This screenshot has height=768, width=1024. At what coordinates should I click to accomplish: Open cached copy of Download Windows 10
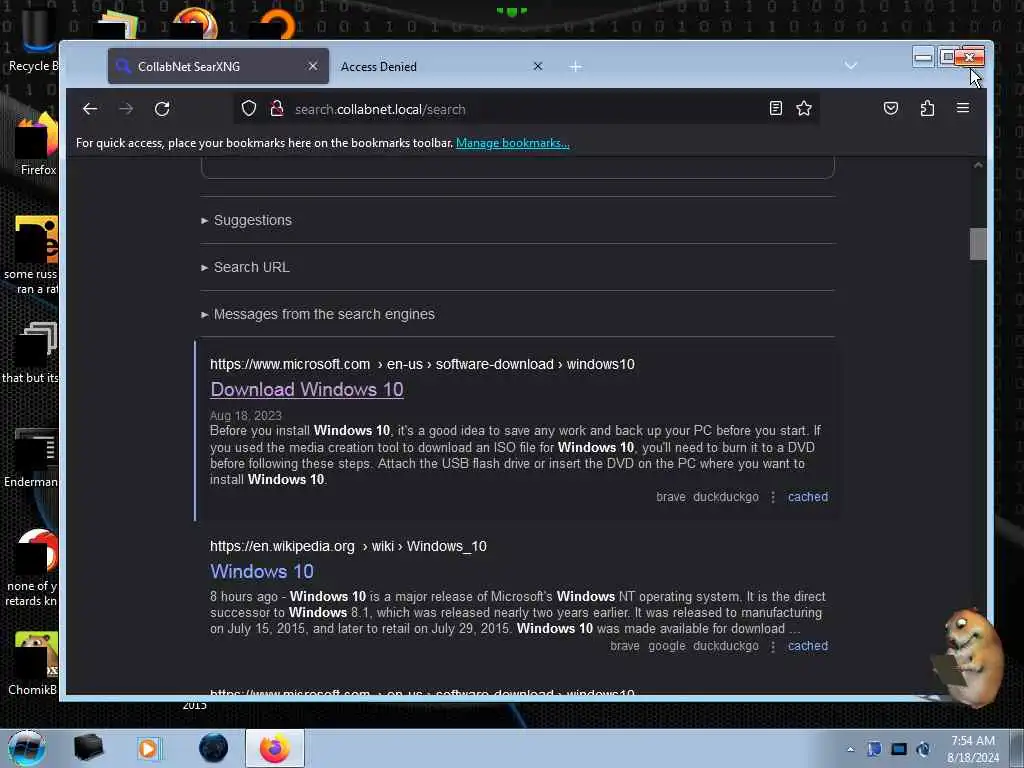[808, 497]
